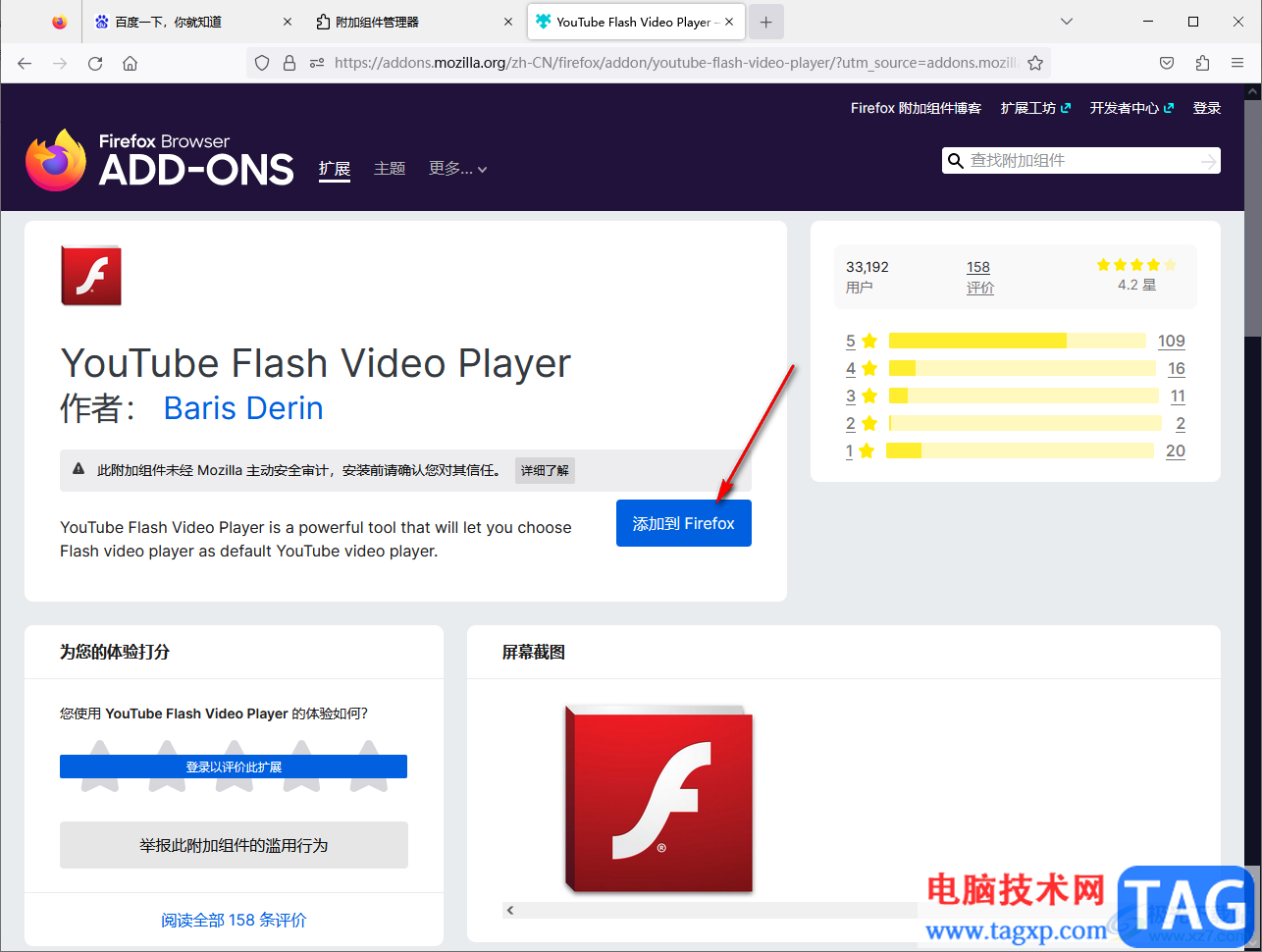Focus the 查找附加组件 search field
1262x952 pixels.
[x=1081, y=160]
